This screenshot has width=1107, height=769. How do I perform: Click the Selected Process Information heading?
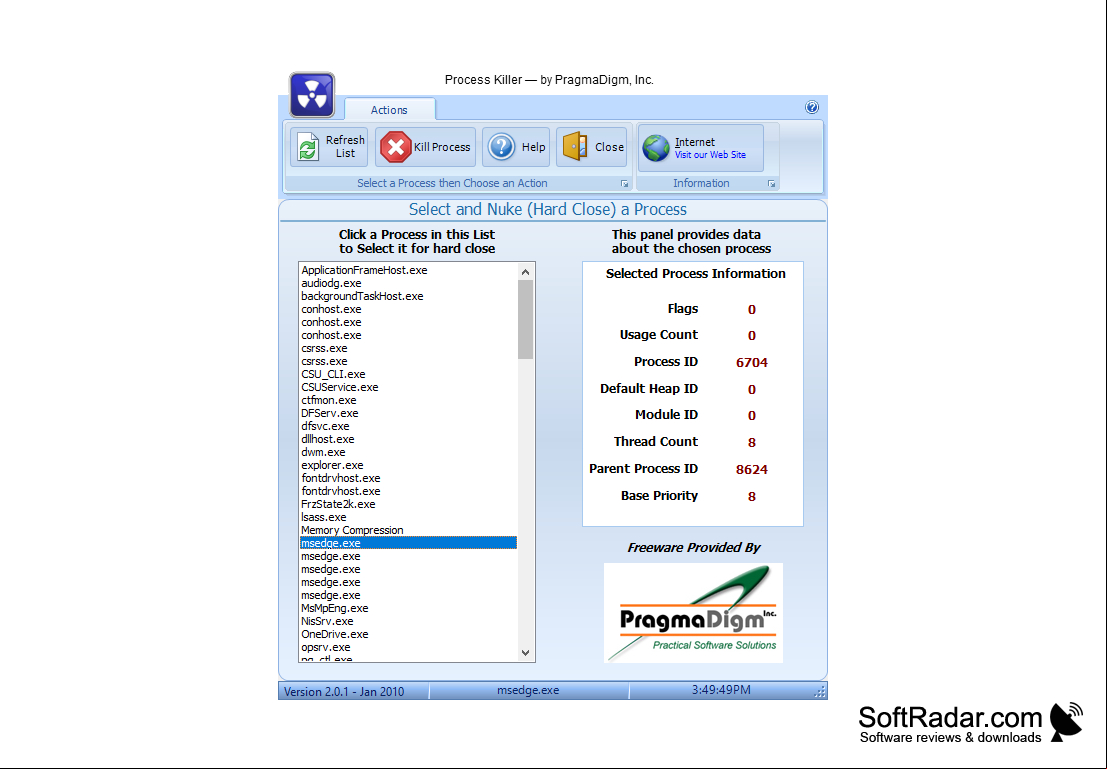click(695, 274)
